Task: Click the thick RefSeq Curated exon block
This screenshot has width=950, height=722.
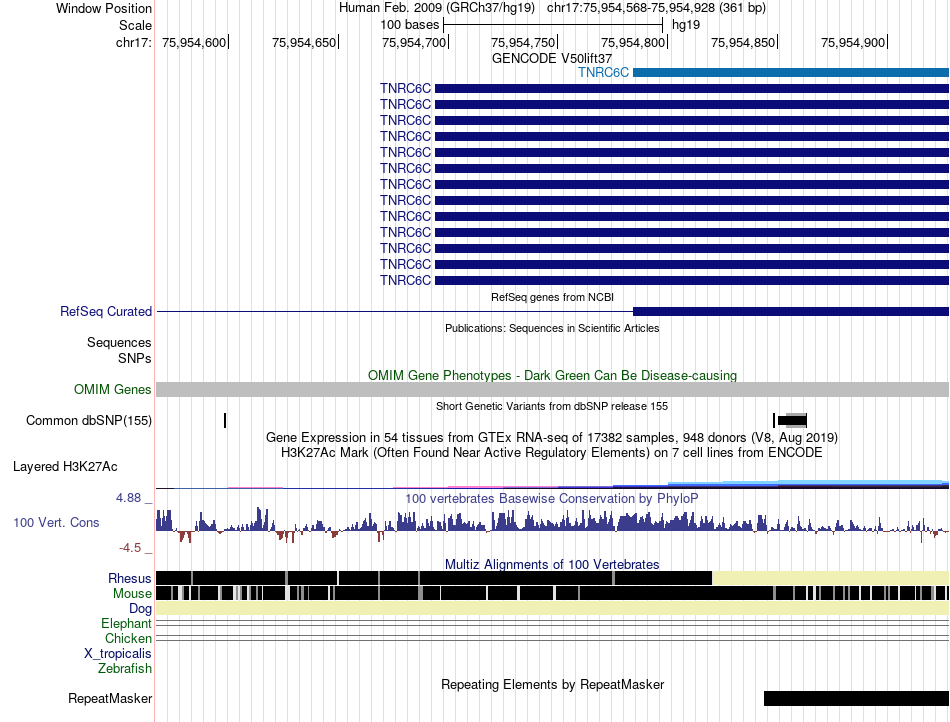Action: tap(791, 311)
